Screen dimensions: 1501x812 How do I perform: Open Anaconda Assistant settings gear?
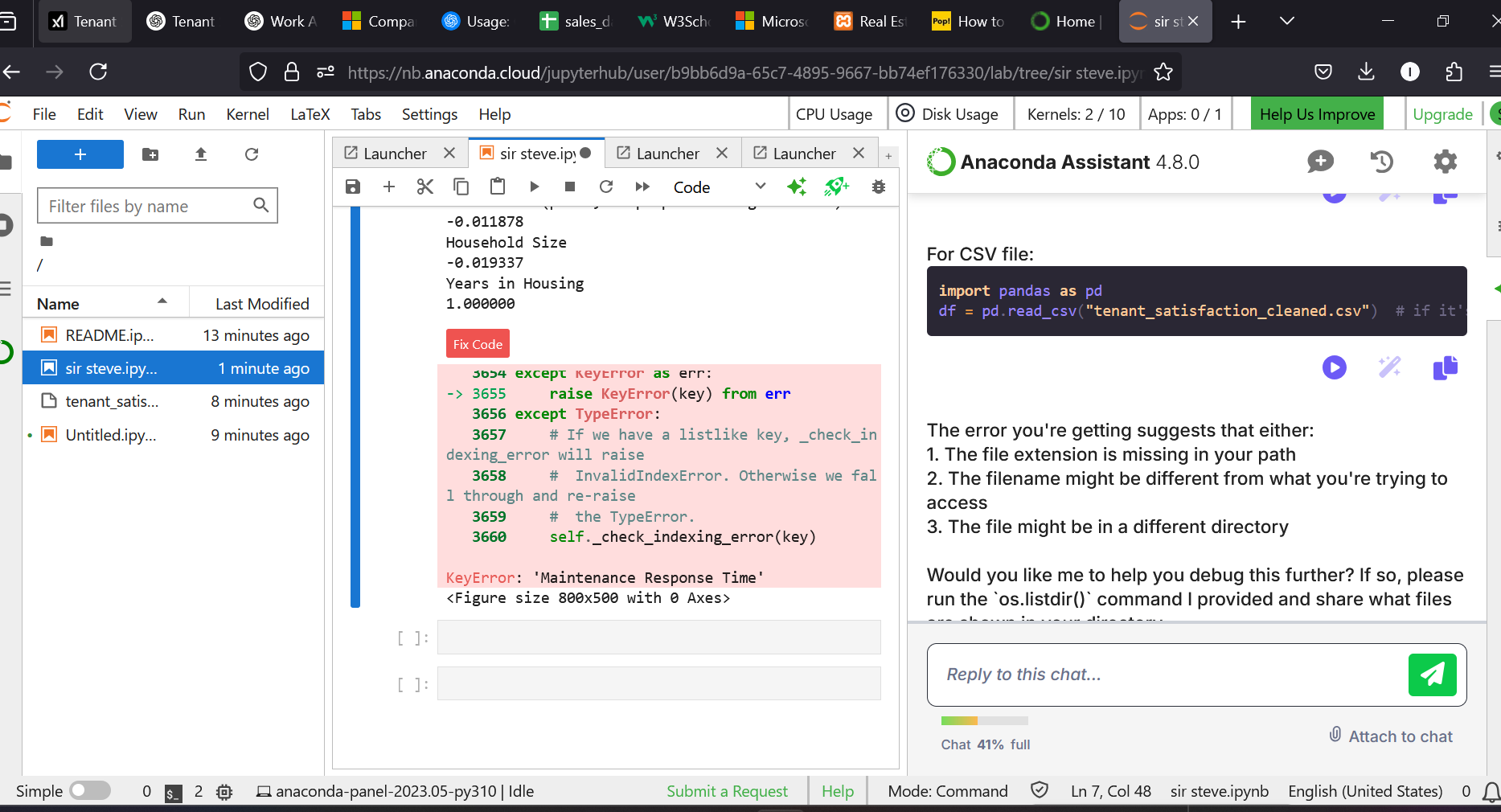(x=1445, y=162)
